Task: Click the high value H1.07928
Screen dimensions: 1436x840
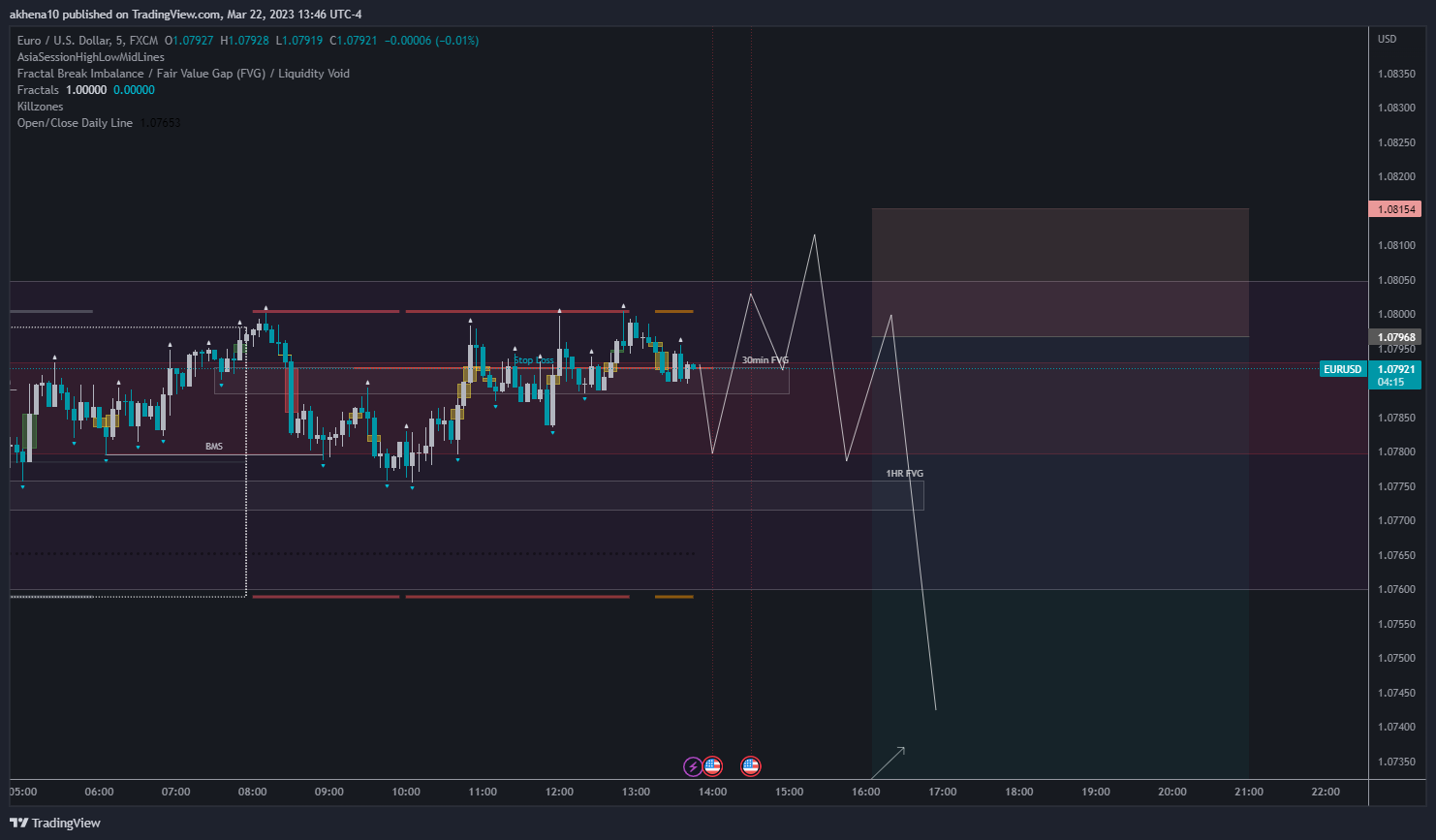Action: point(245,41)
